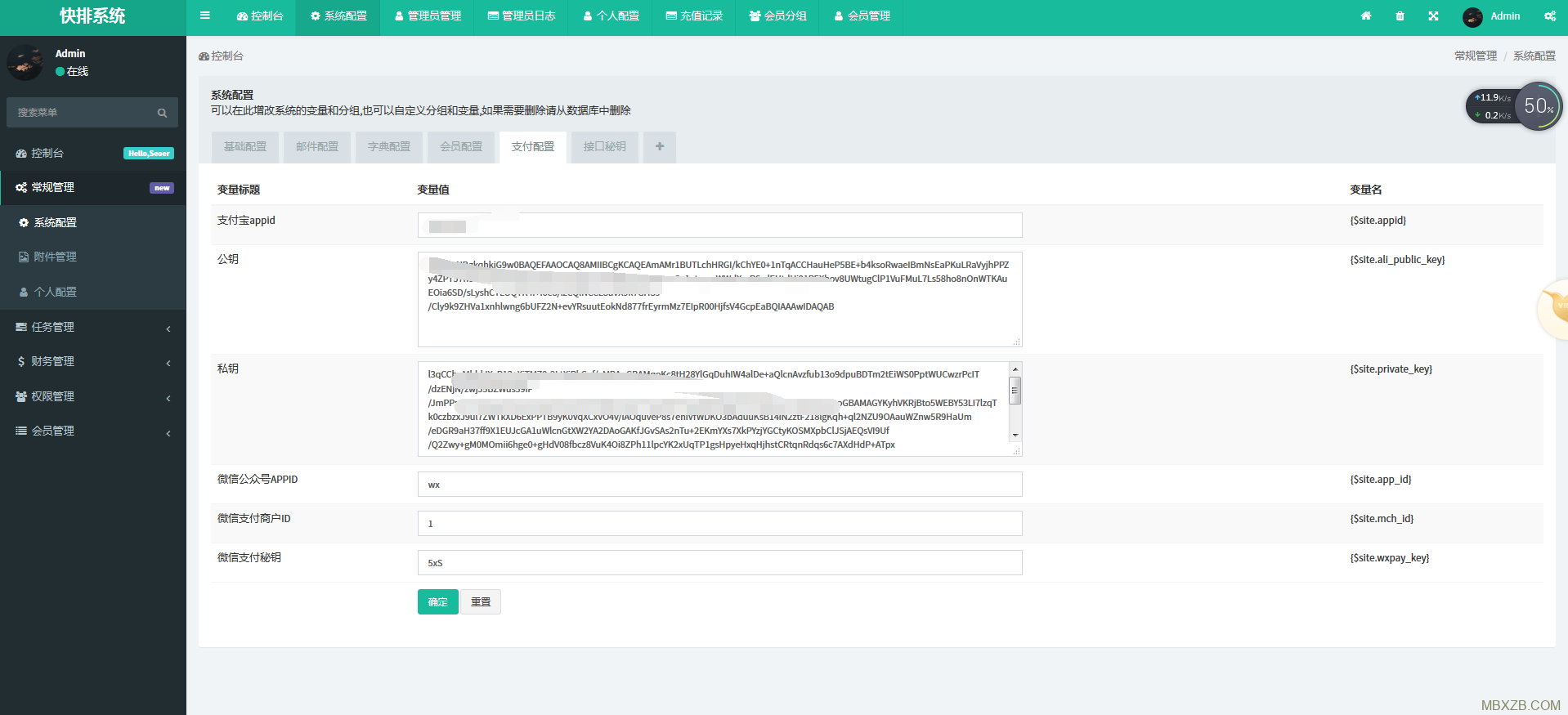Click the {$site.mch_id} variable name
The image size is (1568, 715).
point(1382,519)
